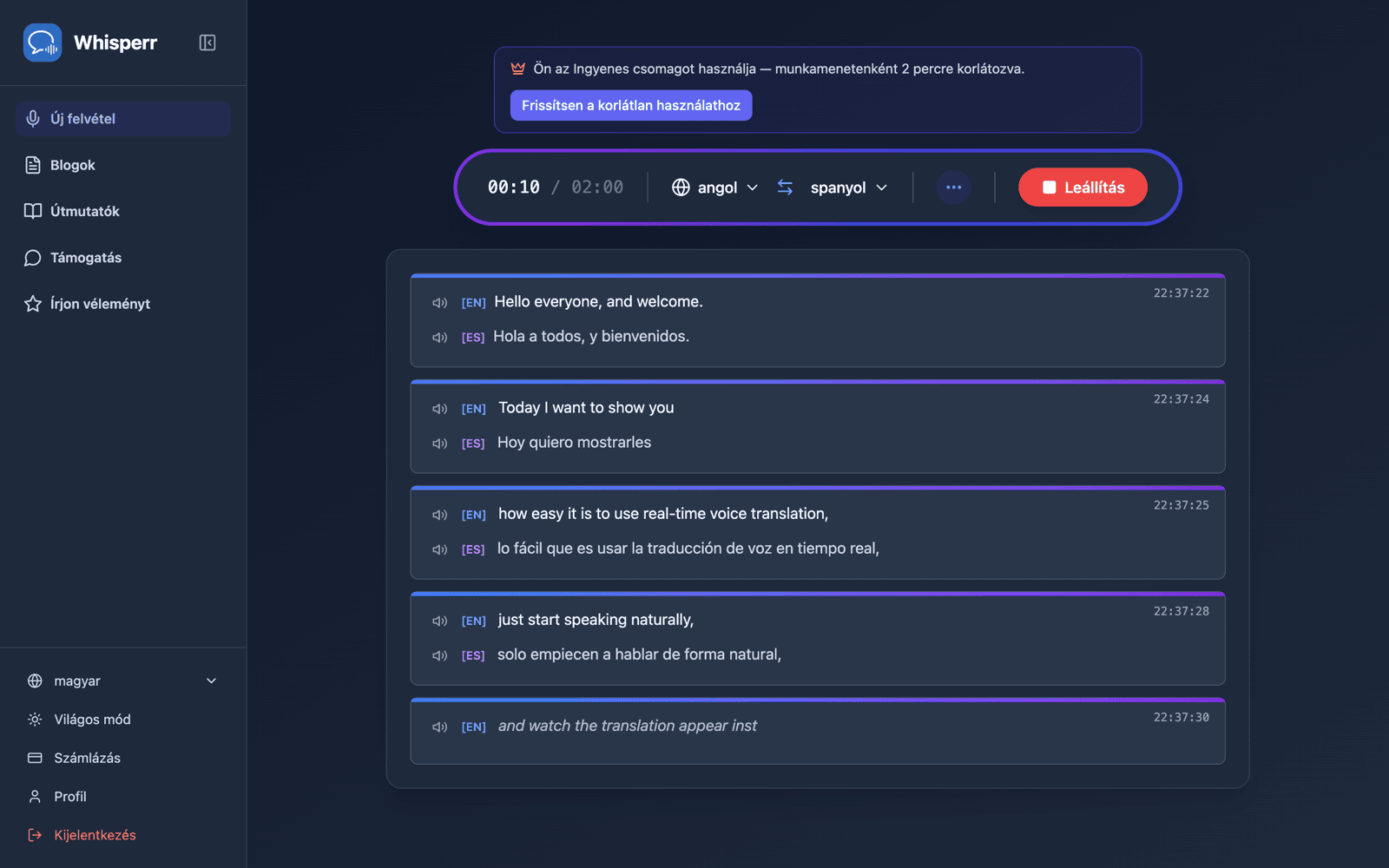Play audio for 'how easy it is to use'
The height and width of the screenshot is (868, 1389).
pyautogui.click(x=440, y=515)
